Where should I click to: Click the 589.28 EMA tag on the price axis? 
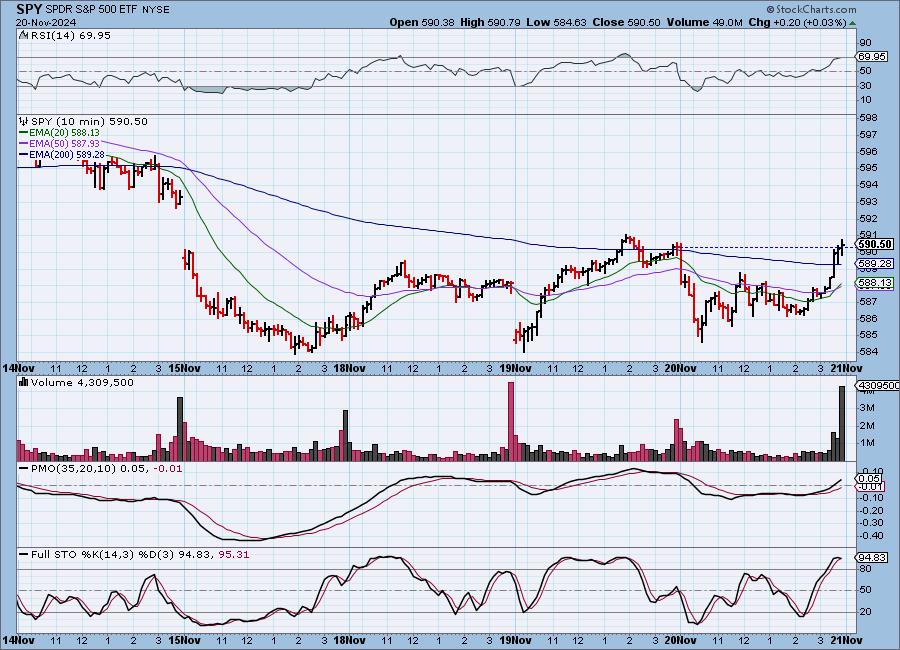coord(874,264)
